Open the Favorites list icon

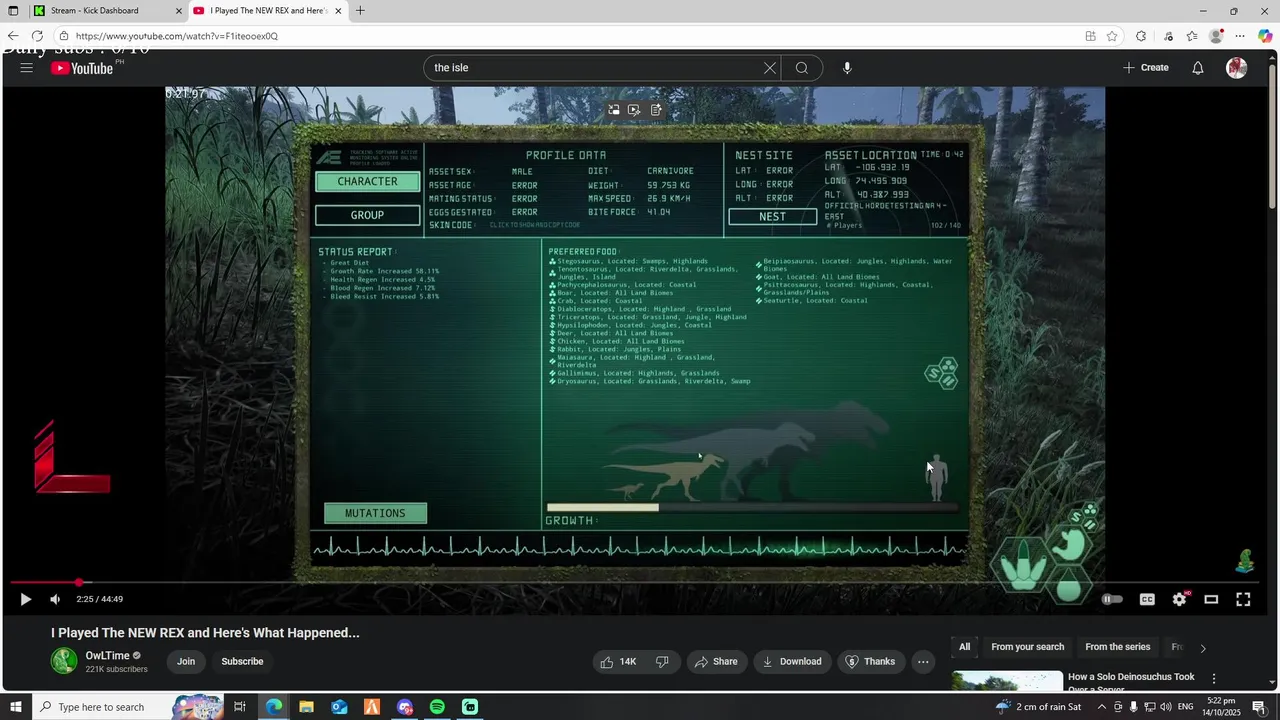(1192, 36)
